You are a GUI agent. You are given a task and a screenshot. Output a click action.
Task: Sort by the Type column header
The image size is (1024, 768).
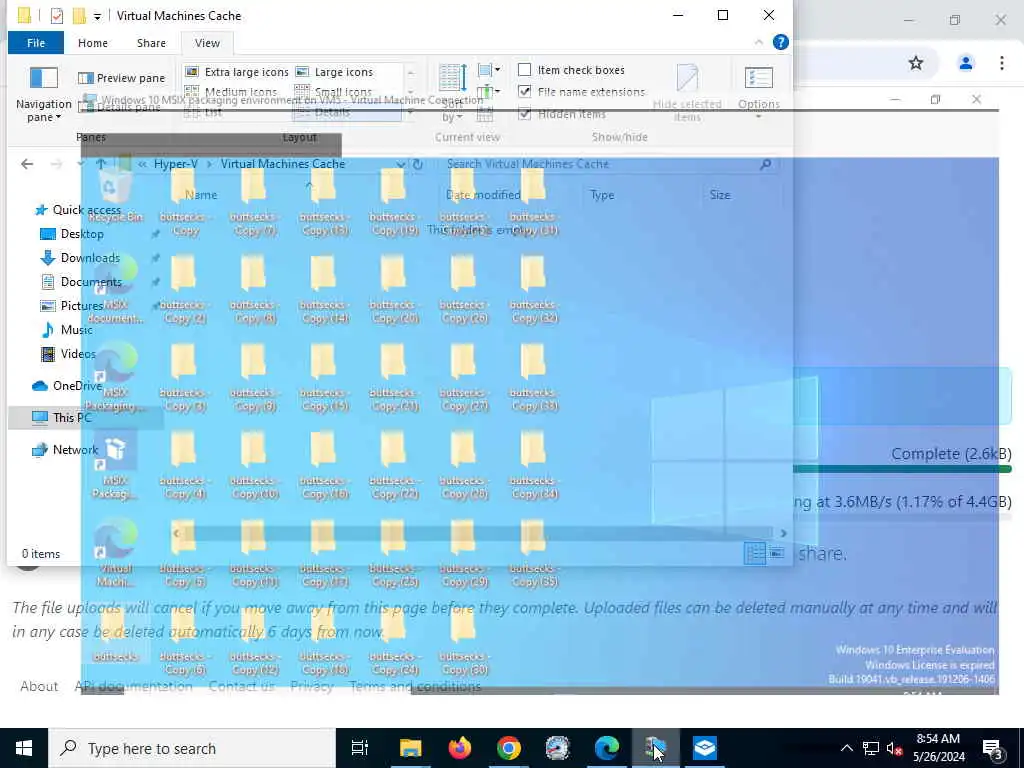tap(602, 195)
